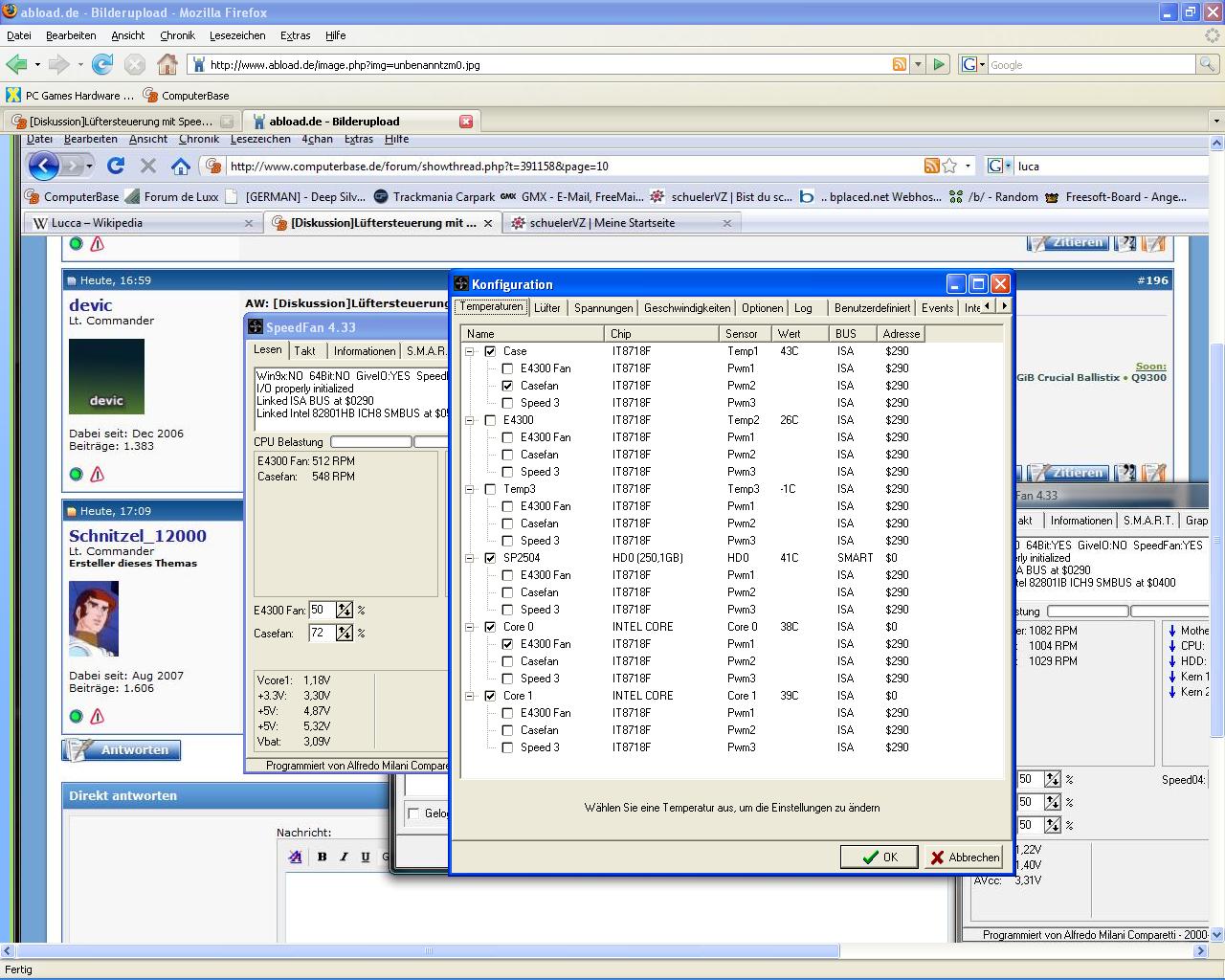Click blue home icon in the pictured browser

tap(180, 166)
